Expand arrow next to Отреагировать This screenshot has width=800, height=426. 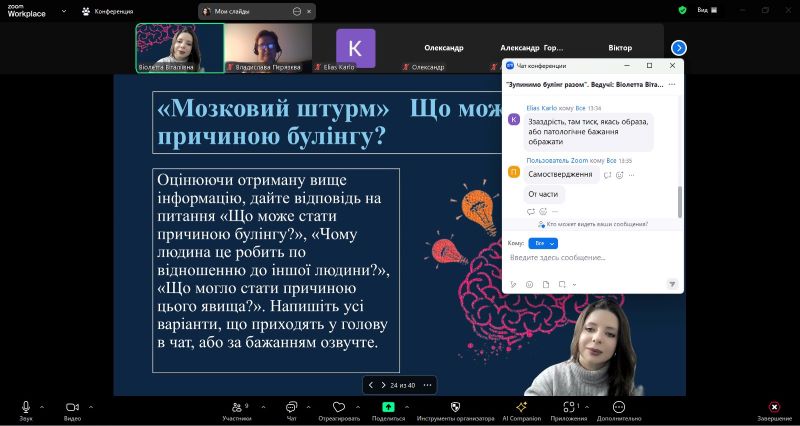[358, 407]
